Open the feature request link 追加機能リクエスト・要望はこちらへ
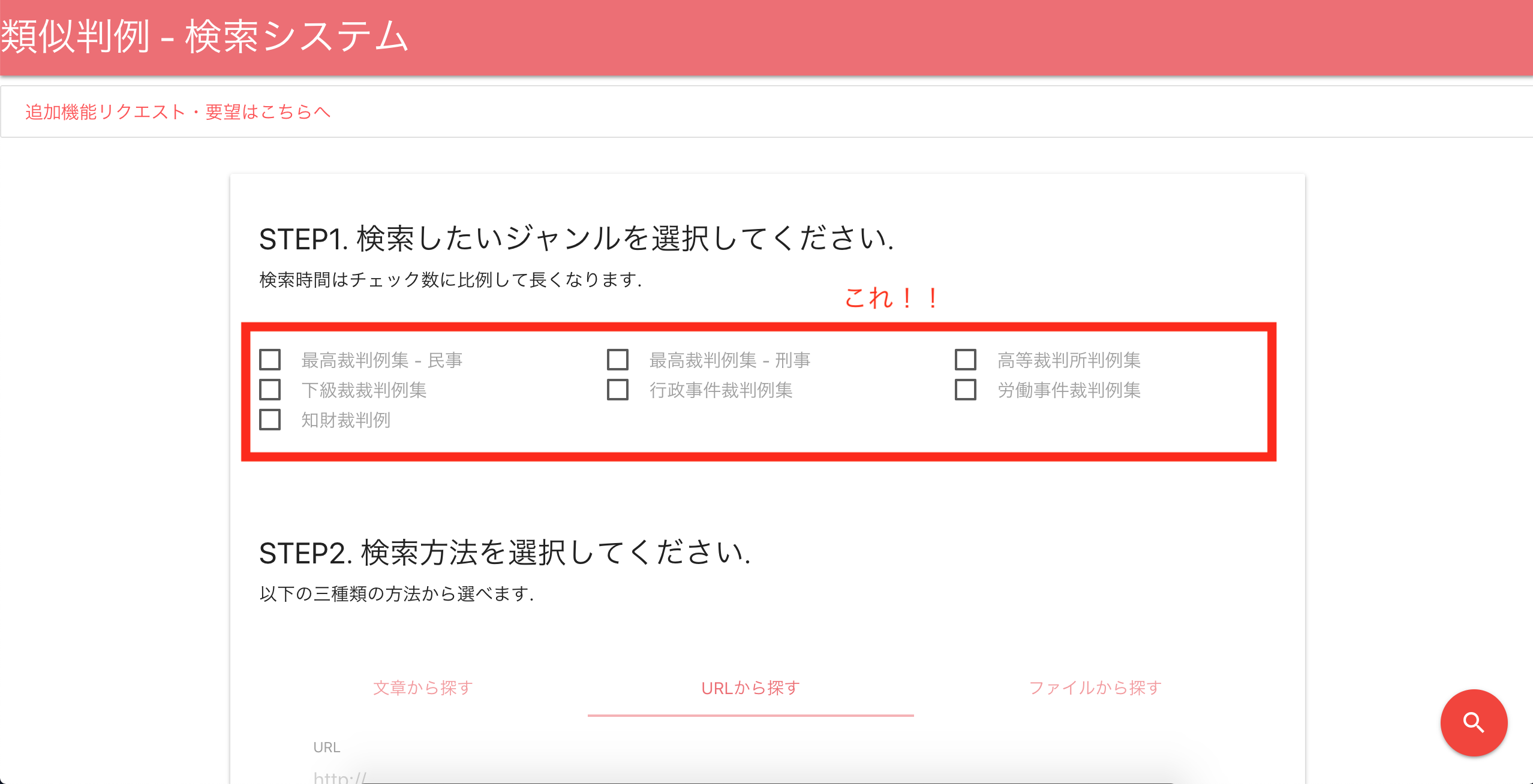The height and width of the screenshot is (784, 1533). (x=178, y=111)
